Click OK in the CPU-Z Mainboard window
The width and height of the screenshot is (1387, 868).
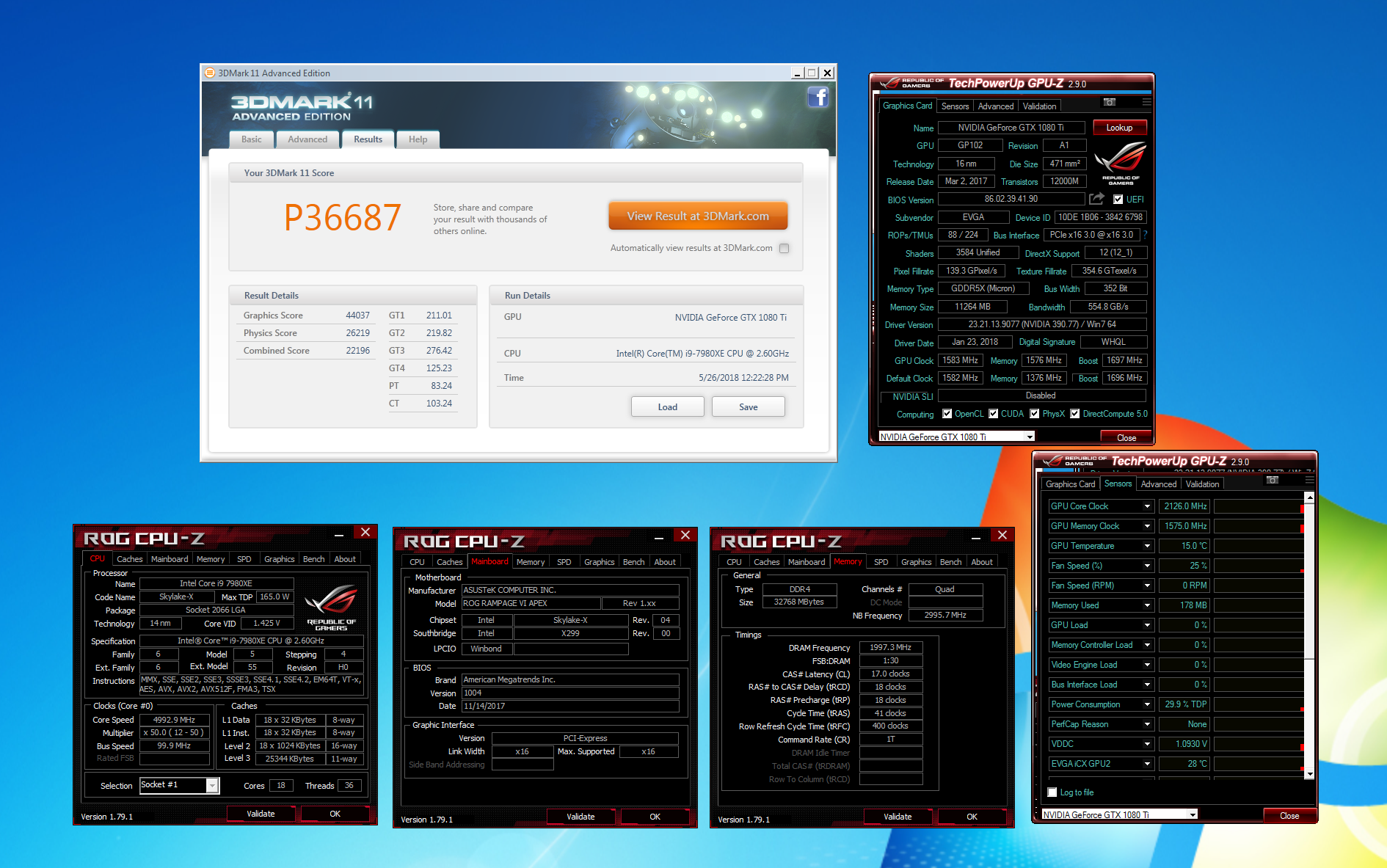pos(655,817)
